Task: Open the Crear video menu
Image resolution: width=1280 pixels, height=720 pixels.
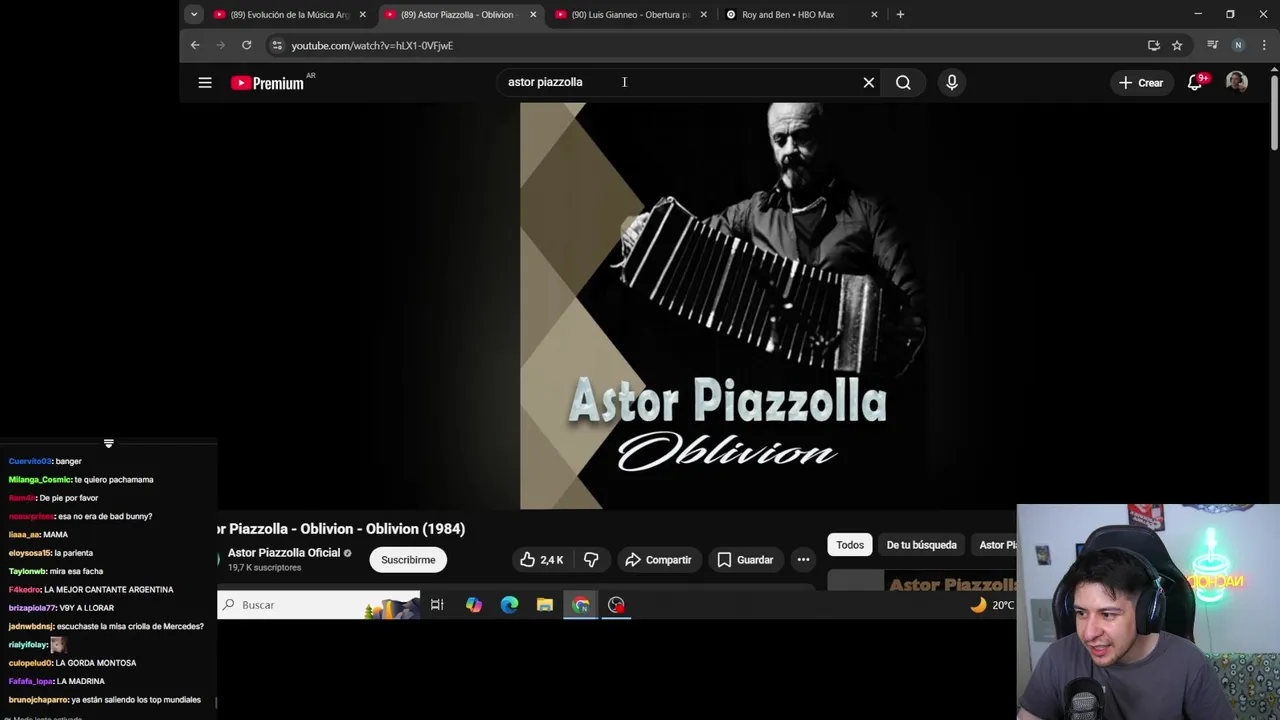Action: click(1141, 83)
